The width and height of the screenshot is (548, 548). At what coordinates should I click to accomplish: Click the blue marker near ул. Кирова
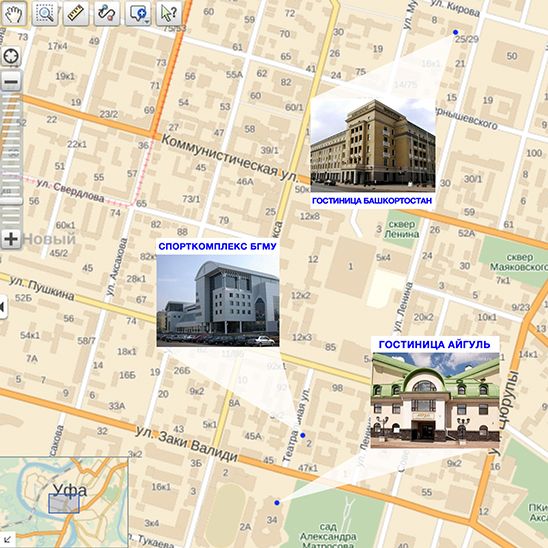click(455, 32)
